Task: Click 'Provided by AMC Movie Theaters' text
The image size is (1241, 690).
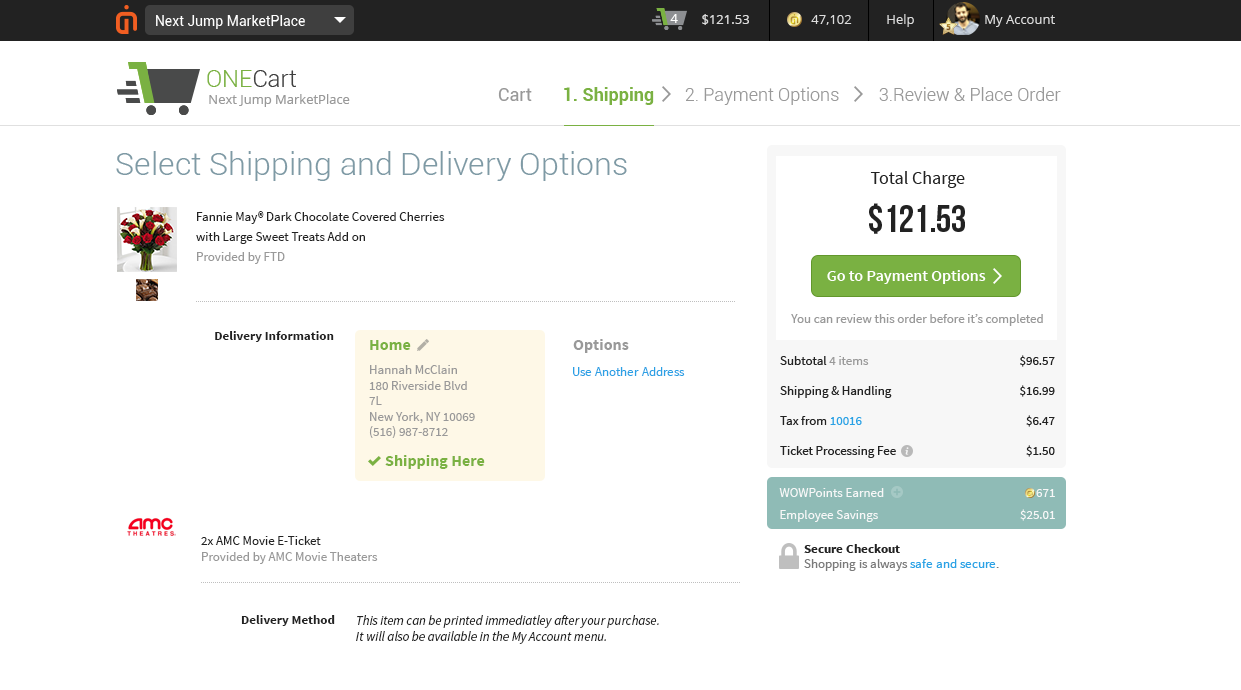Action: click(x=289, y=557)
